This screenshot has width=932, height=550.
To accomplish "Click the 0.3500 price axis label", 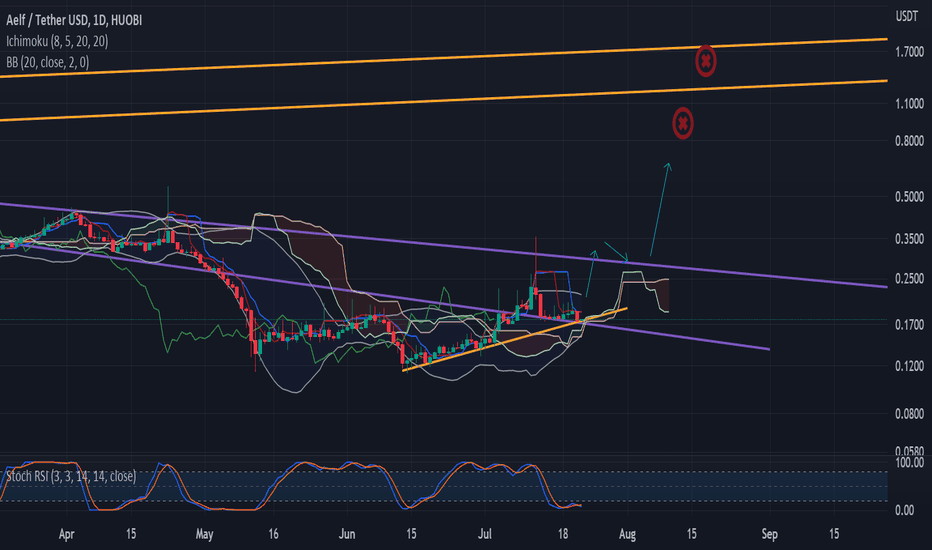I will pos(909,239).
